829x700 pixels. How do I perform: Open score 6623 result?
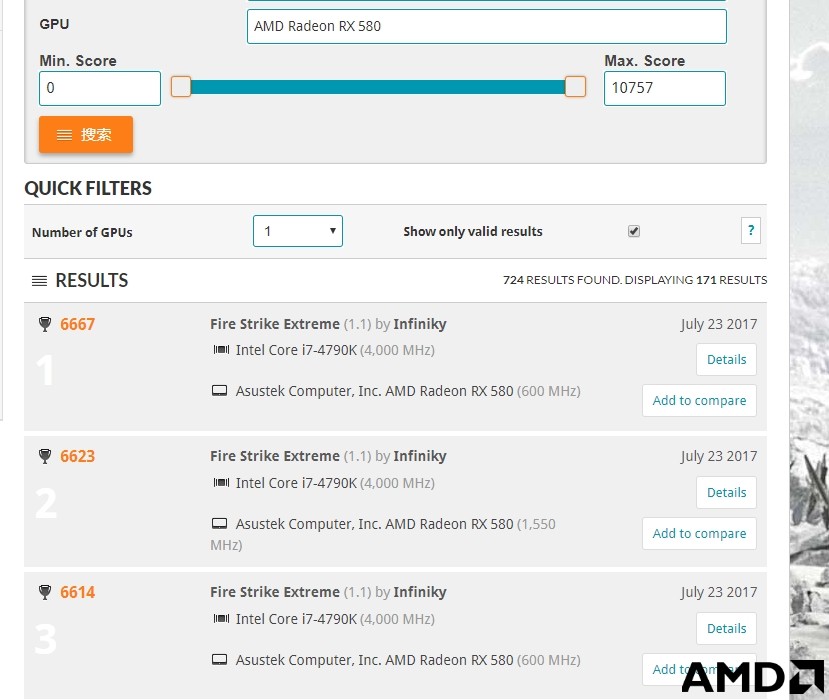77,456
